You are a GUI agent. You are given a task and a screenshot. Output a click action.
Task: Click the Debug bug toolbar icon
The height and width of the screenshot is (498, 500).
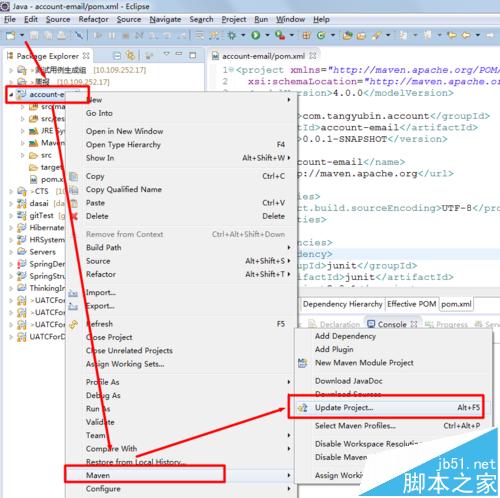(x=231, y=35)
